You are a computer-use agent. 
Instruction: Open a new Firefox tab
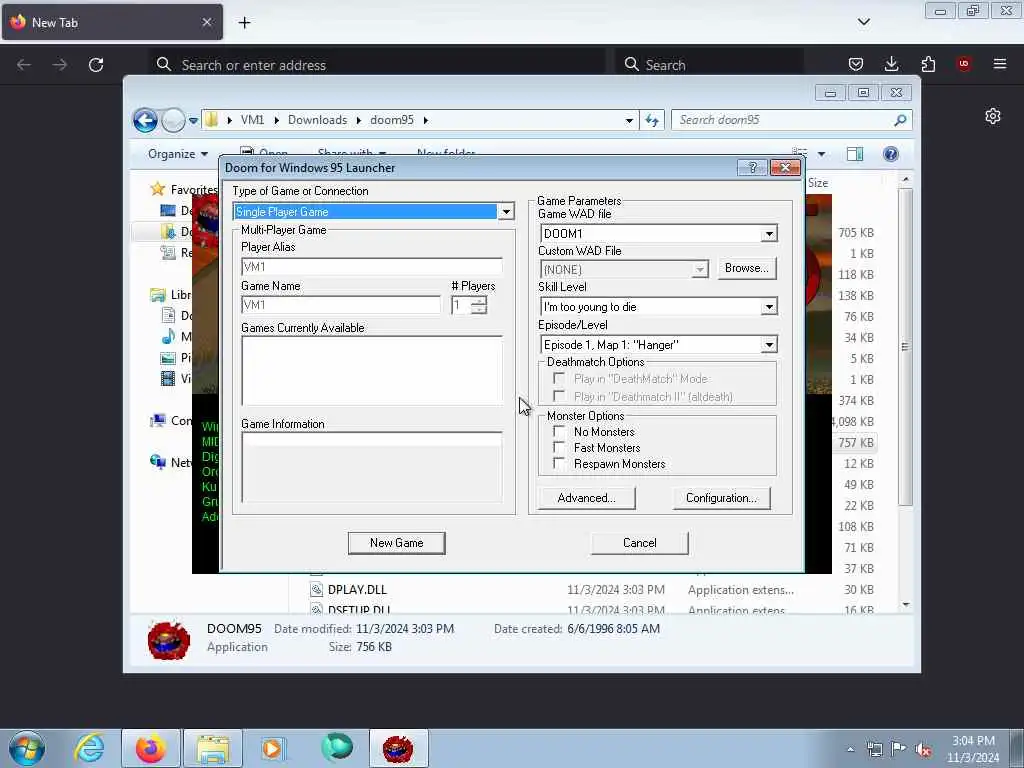[244, 23]
